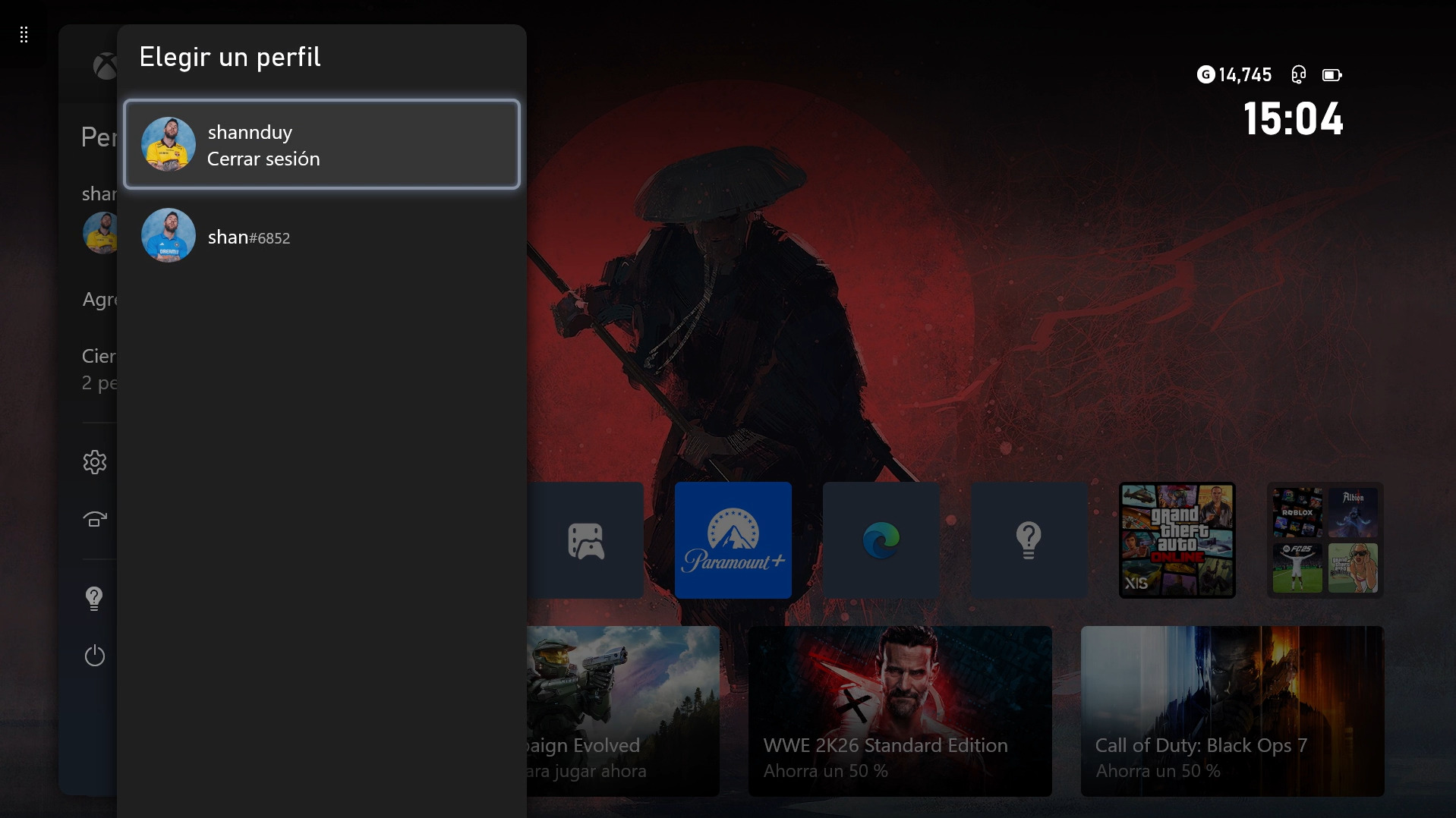Open the Xbox tips lightbulb tile

pos(1029,540)
